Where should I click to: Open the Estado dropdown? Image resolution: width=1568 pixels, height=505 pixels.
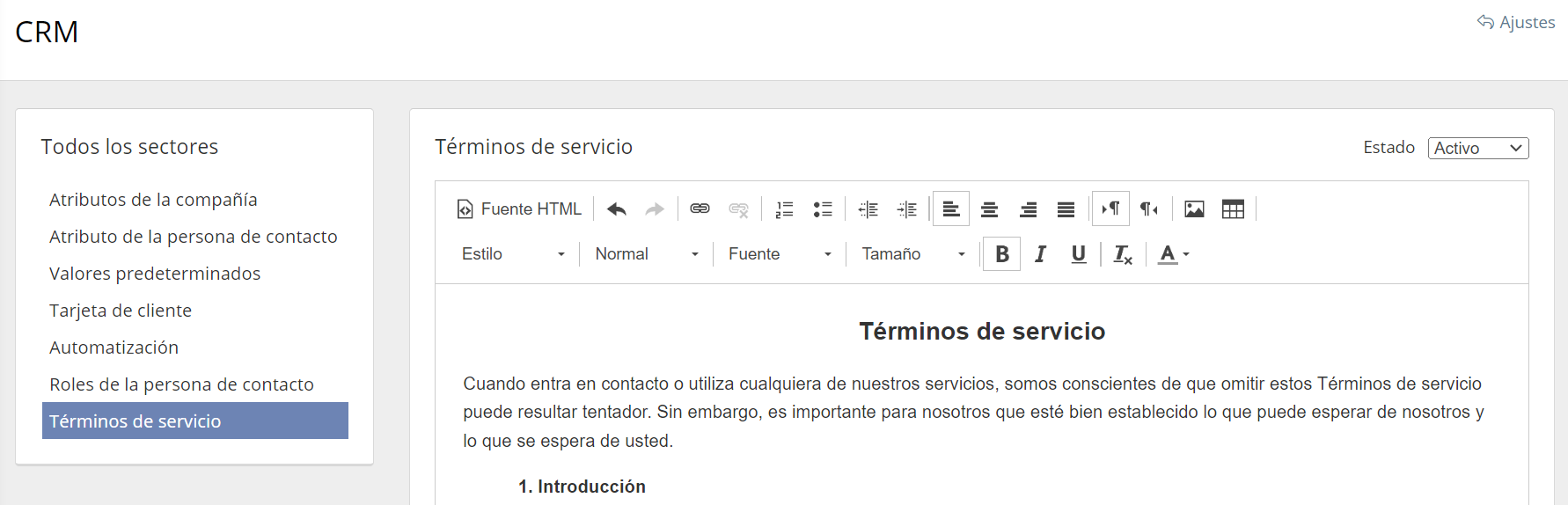(1477, 149)
